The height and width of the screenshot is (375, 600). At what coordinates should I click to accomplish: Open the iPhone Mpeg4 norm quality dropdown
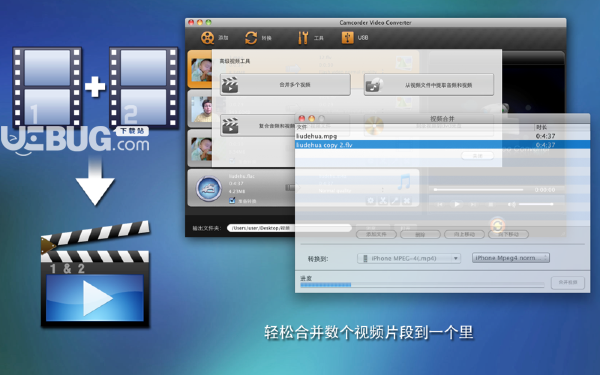[x=511, y=258]
